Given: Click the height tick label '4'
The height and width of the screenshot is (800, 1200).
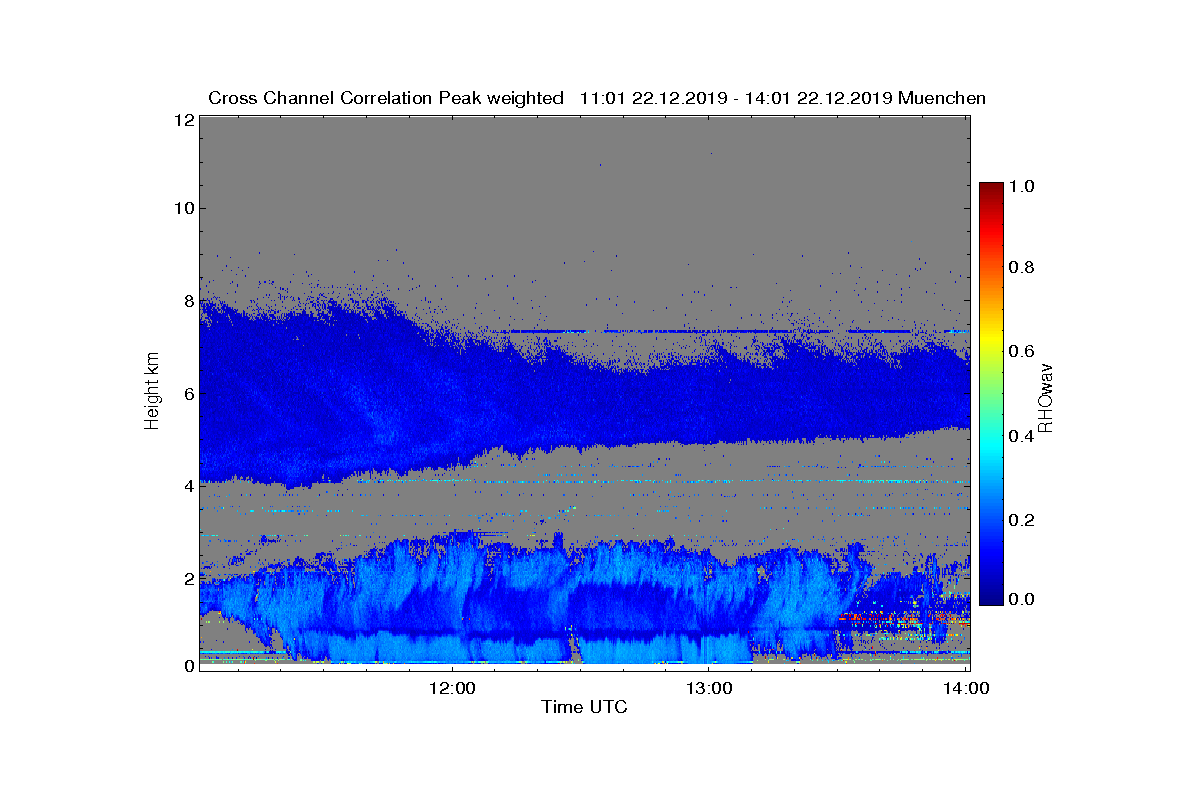Looking at the screenshot, I should (187, 486).
